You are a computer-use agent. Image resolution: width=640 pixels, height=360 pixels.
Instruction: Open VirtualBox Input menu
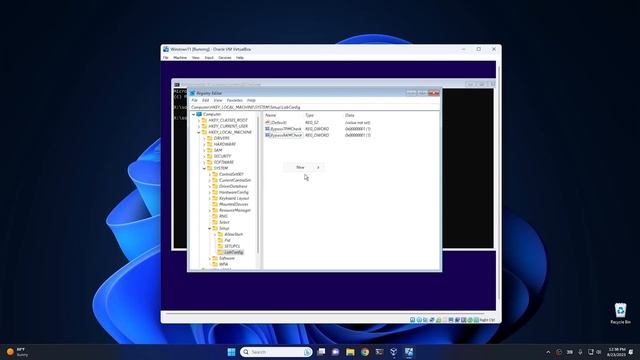pyautogui.click(x=209, y=58)
